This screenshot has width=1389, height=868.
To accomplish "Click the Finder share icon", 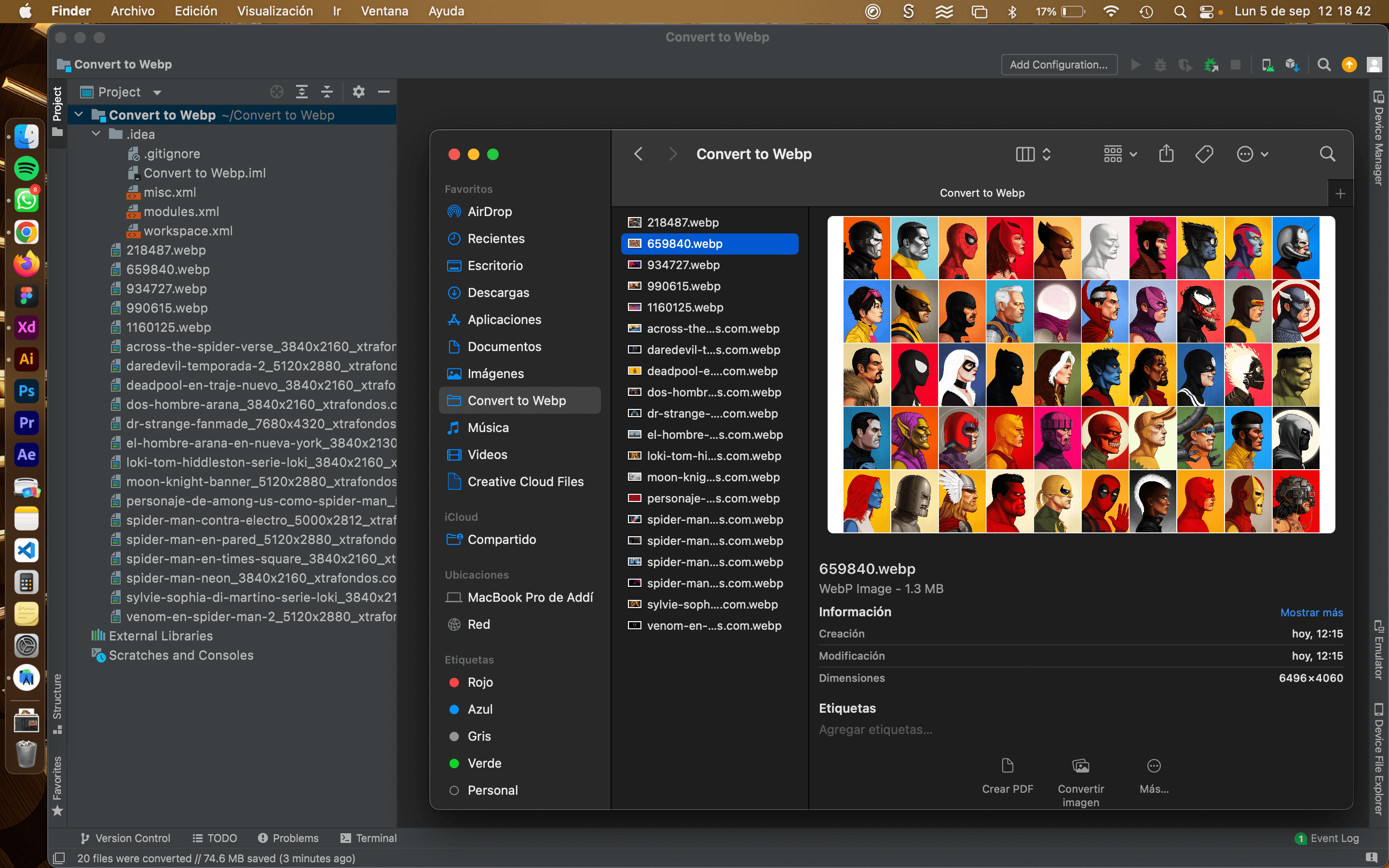I will tap(1166, 154).
